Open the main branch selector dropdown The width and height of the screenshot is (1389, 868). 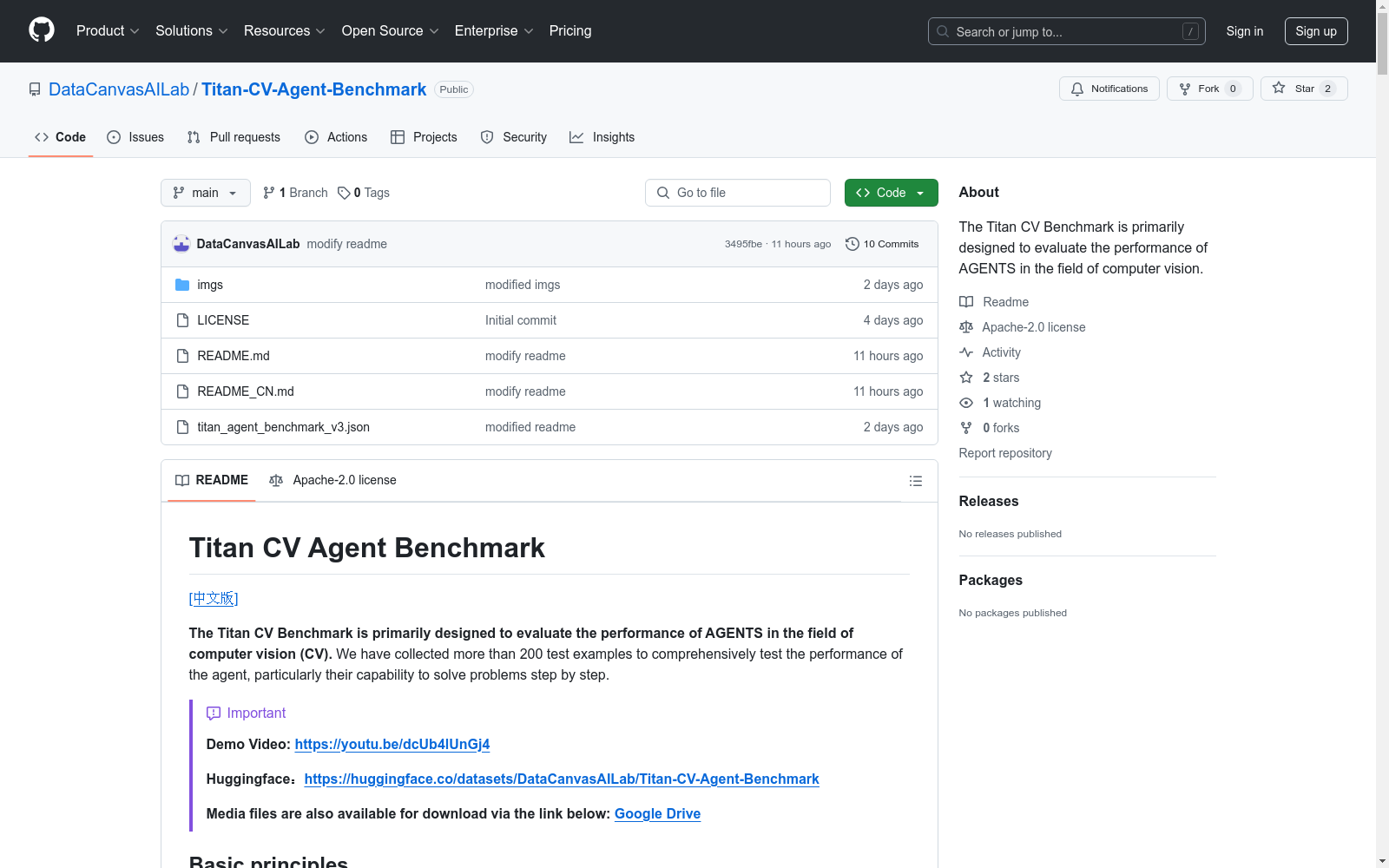tap(206, 193)
